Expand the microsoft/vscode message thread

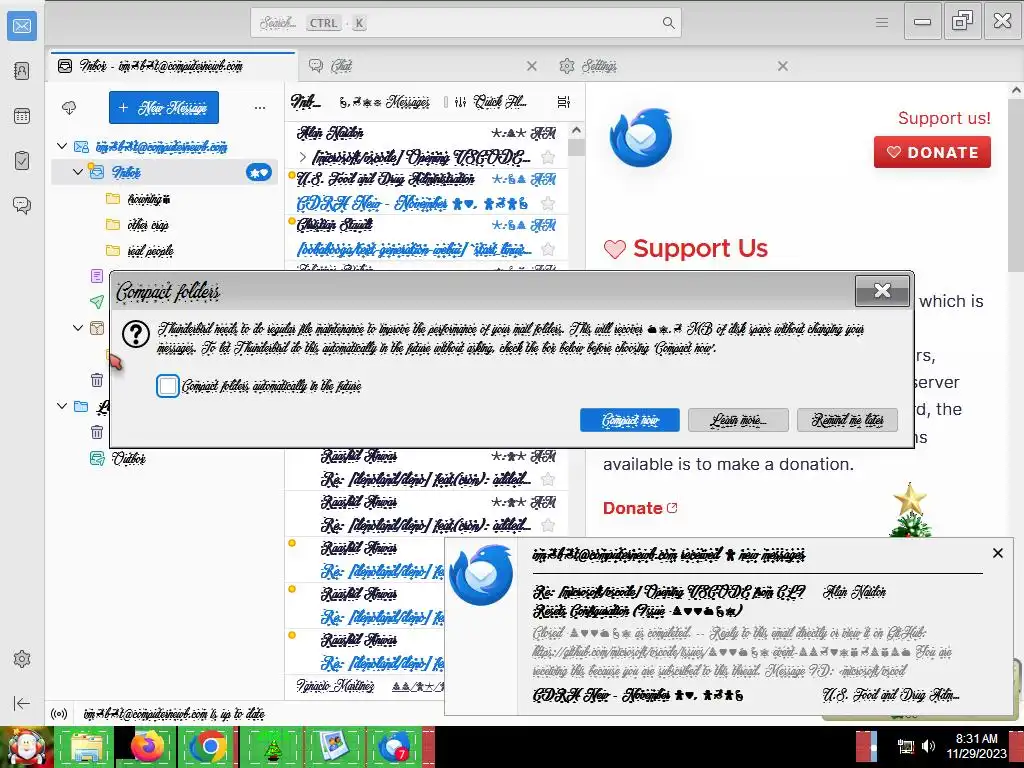(302, 157)
